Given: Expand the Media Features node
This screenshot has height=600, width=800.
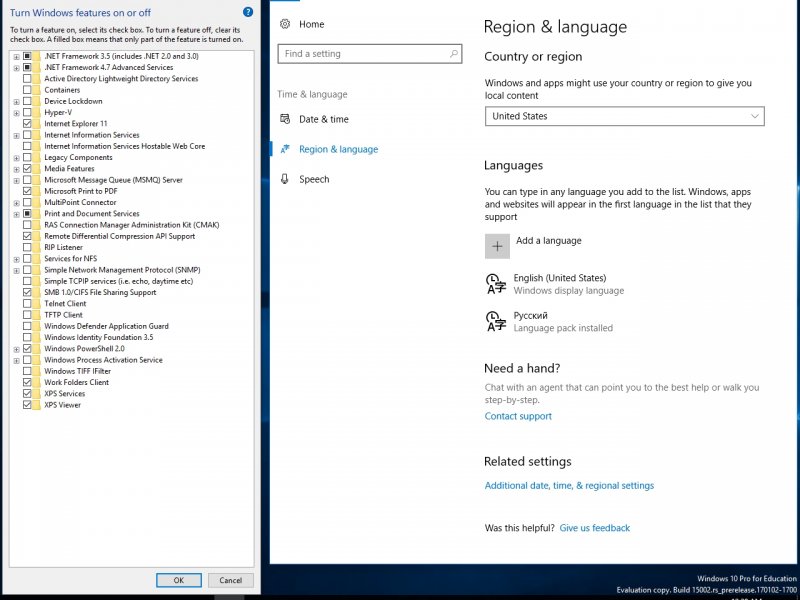Looking at the screenshot, I should pyautogui.click(x=16, y=169).
